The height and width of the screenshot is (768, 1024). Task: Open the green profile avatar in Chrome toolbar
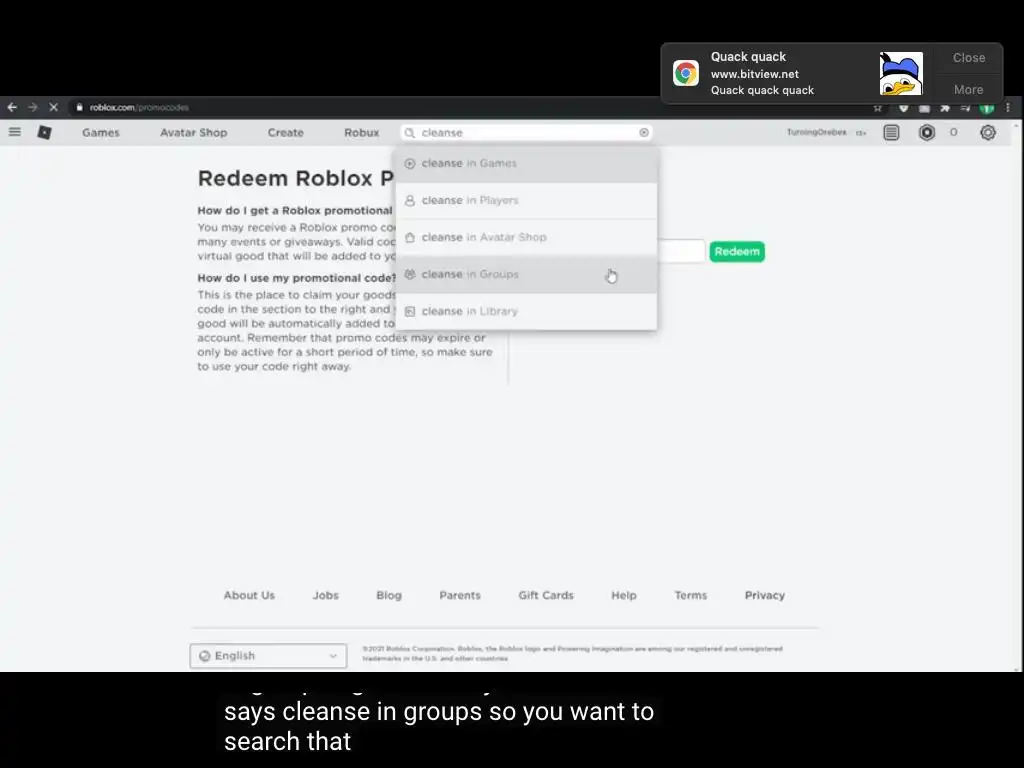click(987, 108)
